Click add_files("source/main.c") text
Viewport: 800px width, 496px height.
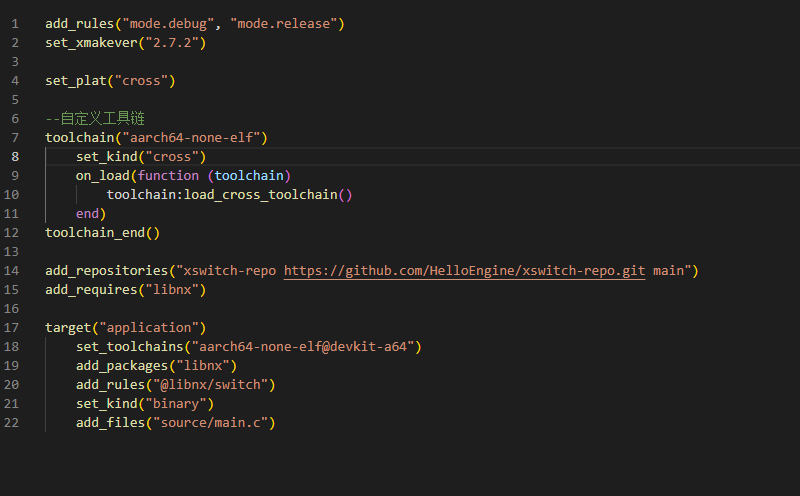(x=176, y=423)
